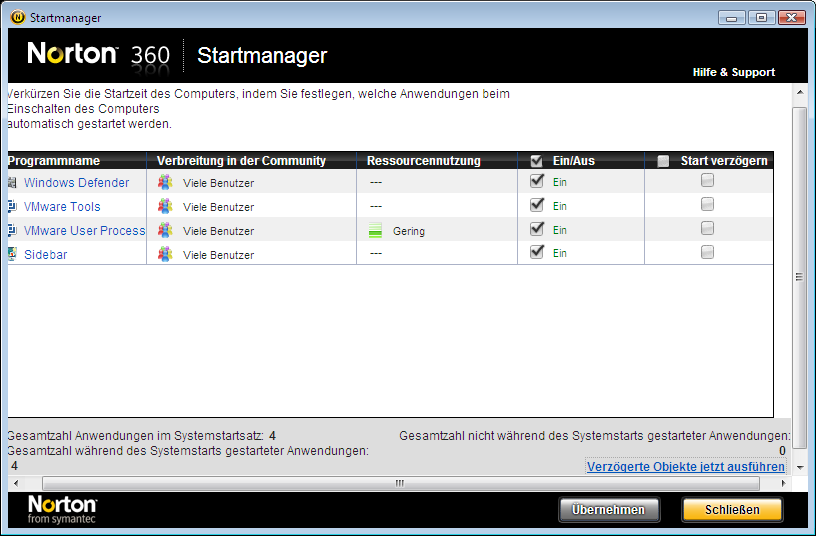816x536 pixels.
Task: Click the community users icon for VMware Tools
Action: 165,206
